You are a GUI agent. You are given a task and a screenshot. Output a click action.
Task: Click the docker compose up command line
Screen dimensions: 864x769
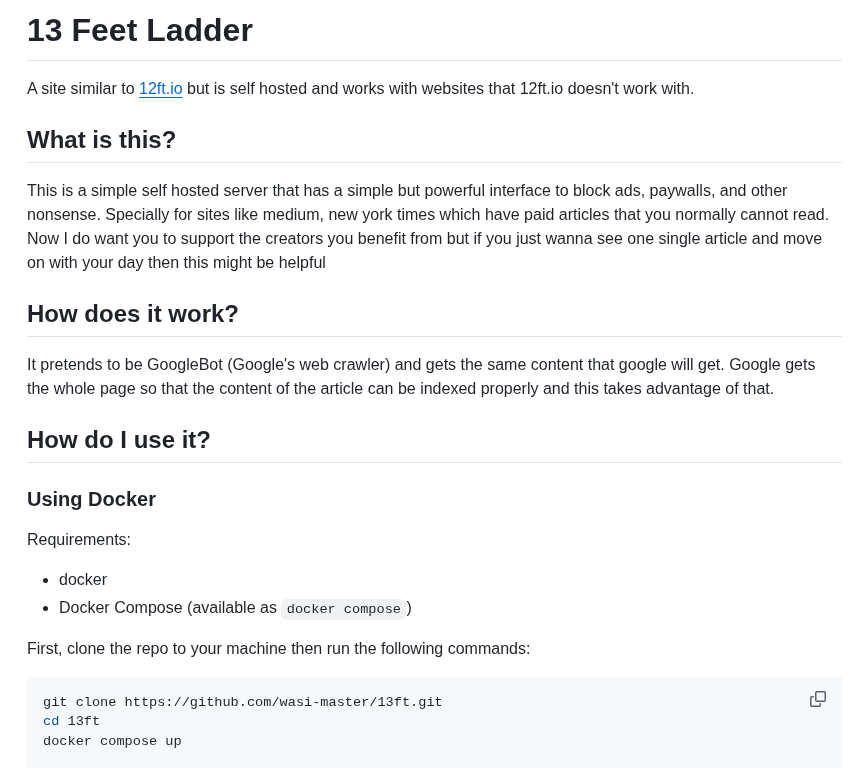pos(112,741)
